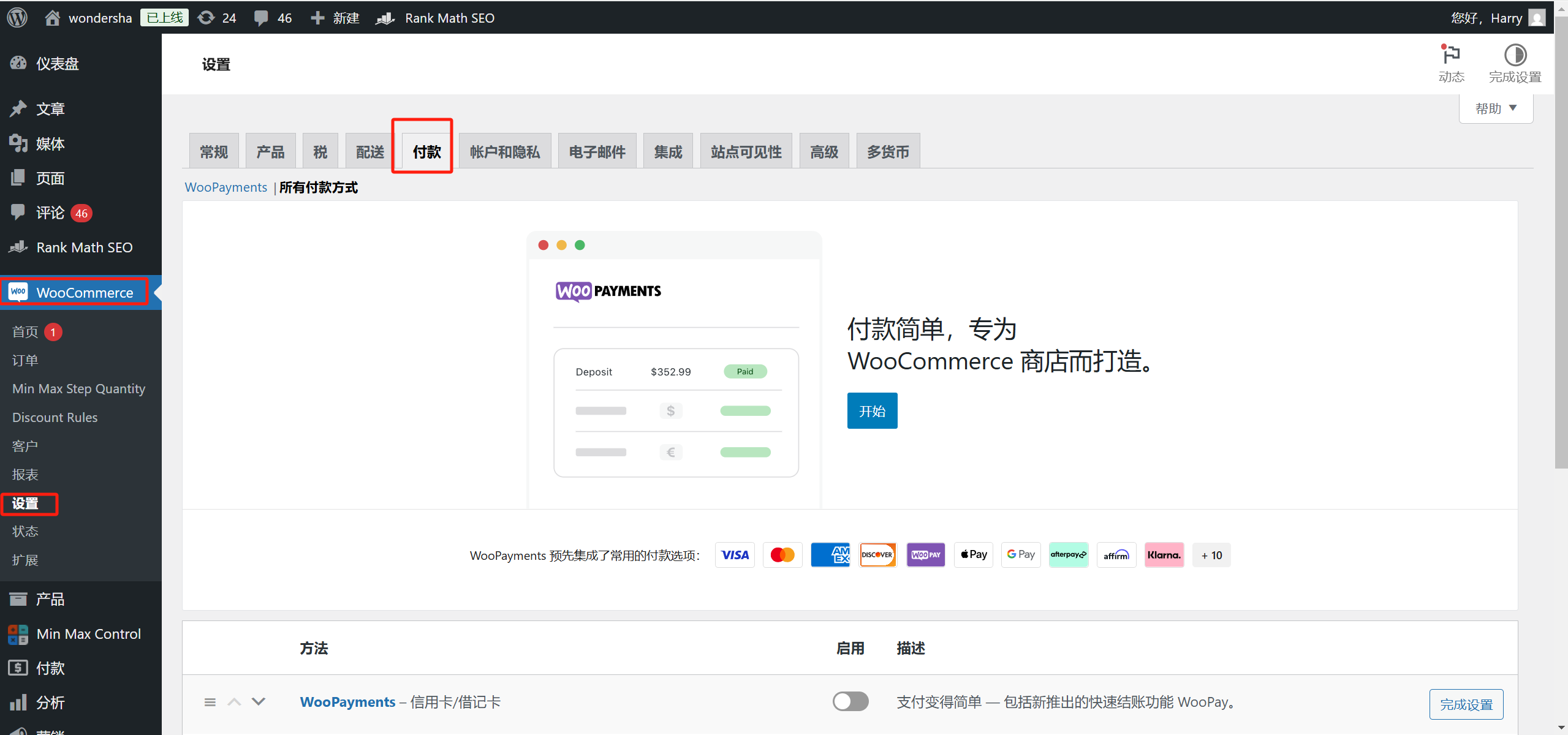Move WooPayments down using the down chevron
Screen dimensions: 1568x735
point(259,701)
